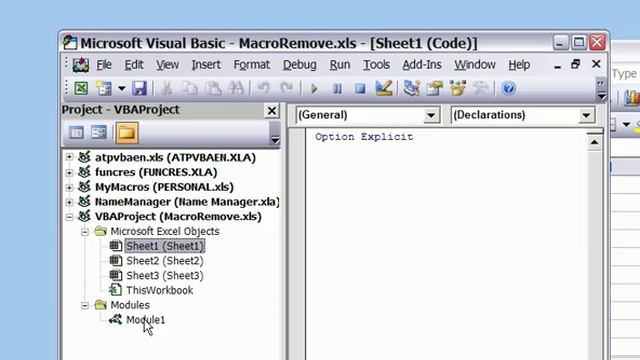Open the Run menu
Screen dimensions: 640x360
(x=340, y=64)
